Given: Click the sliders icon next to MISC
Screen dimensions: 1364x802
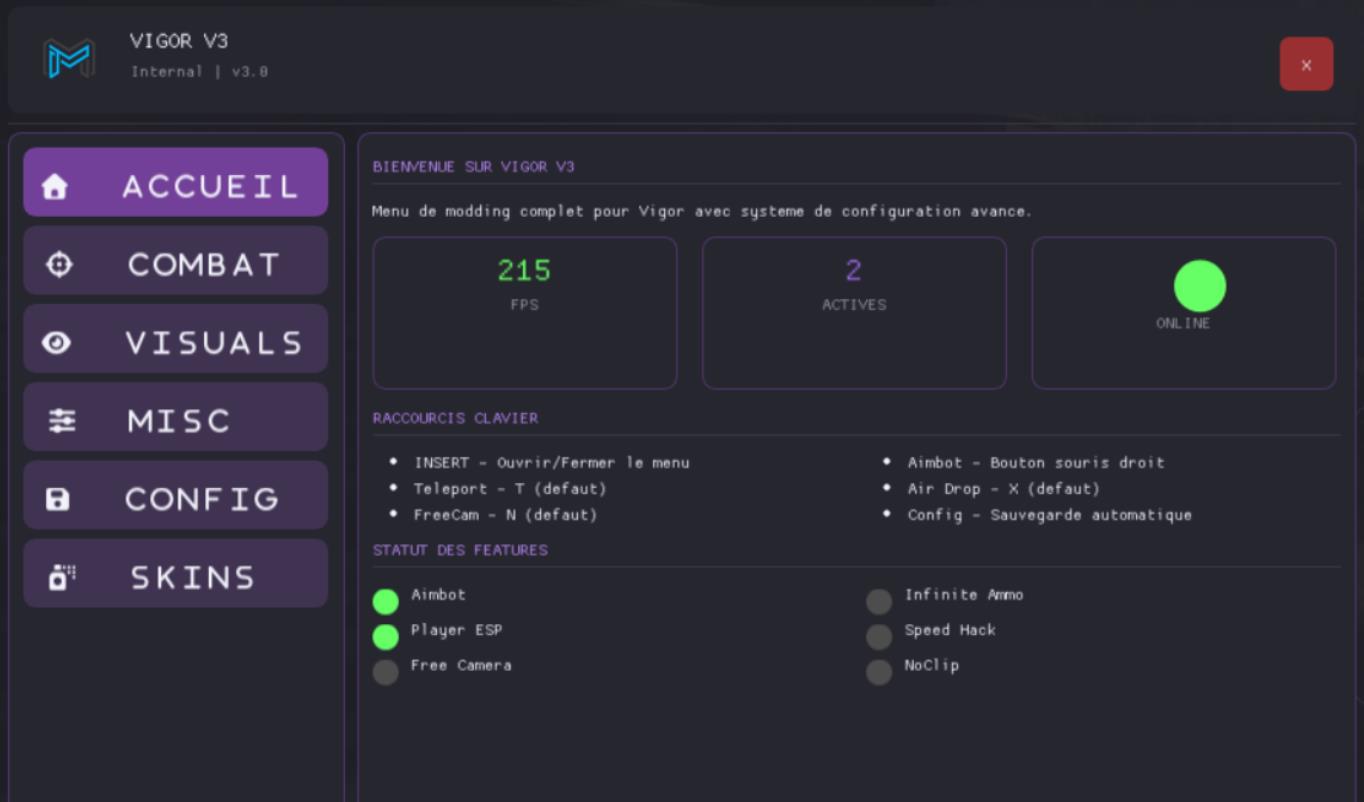Looking at the screenshot, I should click(x=62, y=421).
